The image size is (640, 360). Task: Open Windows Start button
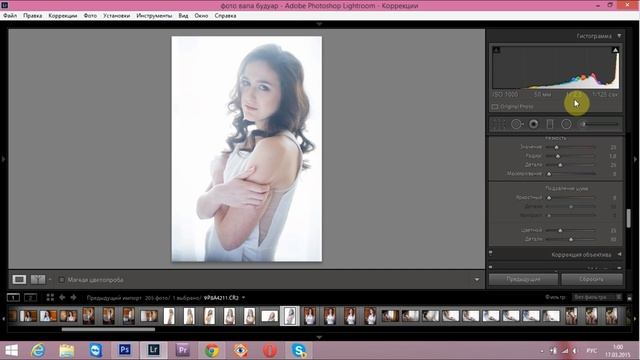[11, 351]
